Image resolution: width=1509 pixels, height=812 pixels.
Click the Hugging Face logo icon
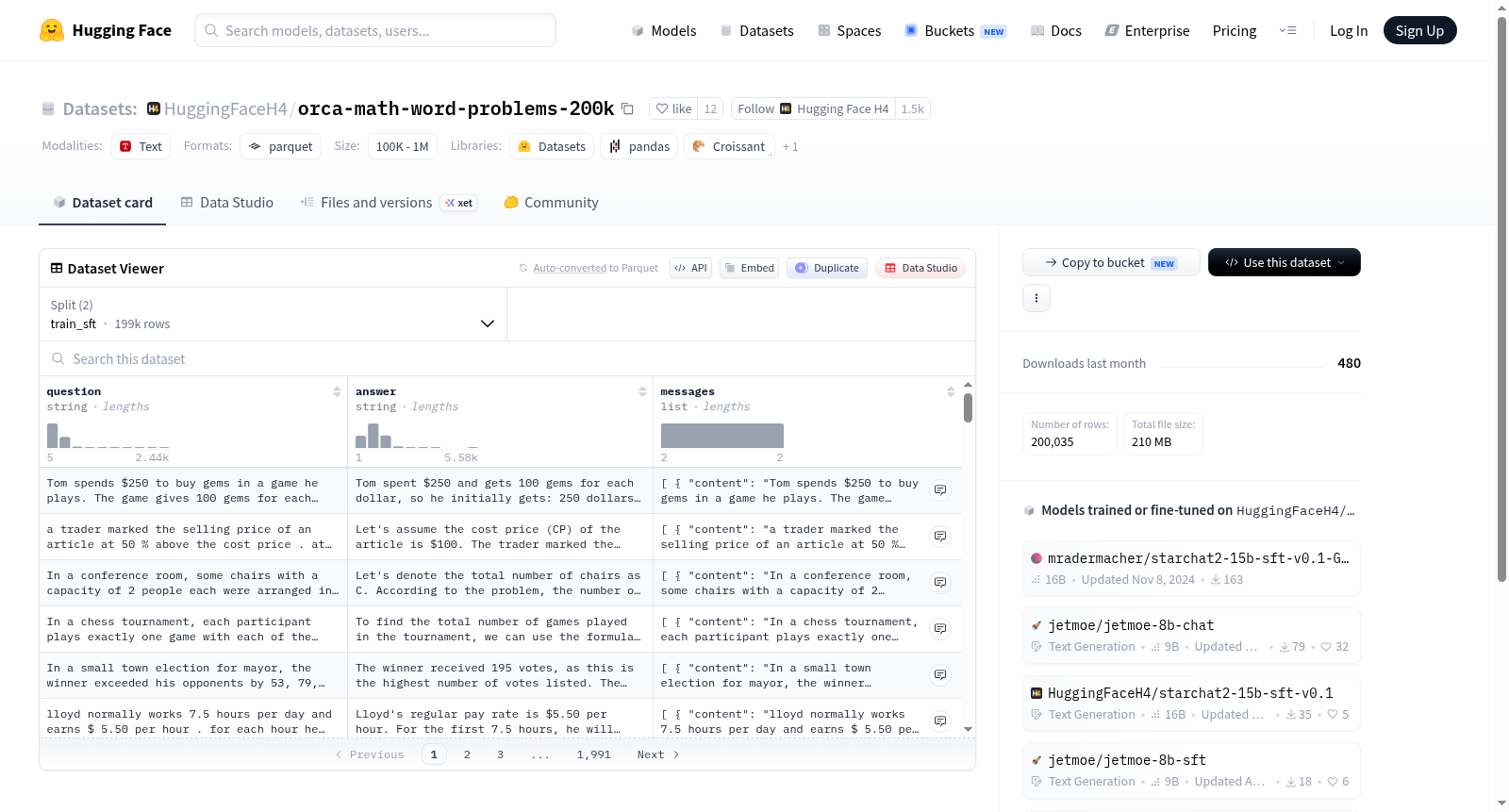[52, 30]
